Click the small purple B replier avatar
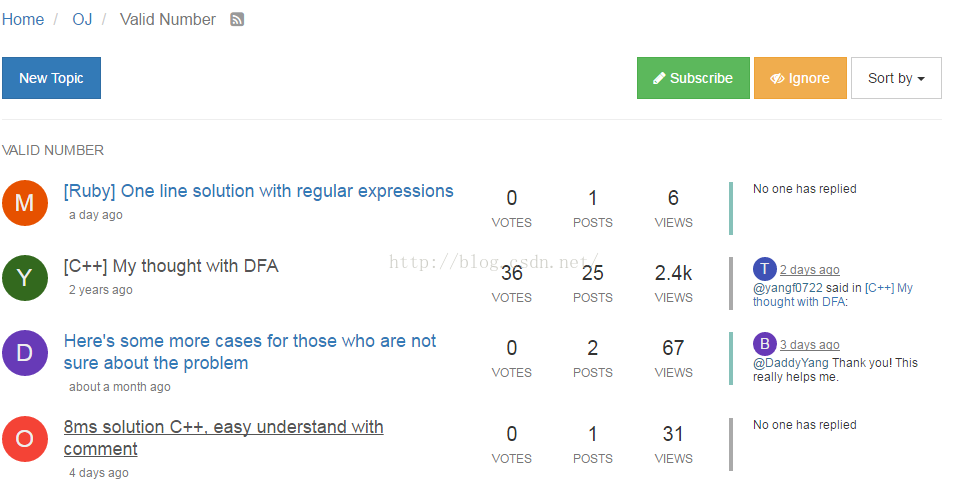The image size is (969, 502). 765,344
